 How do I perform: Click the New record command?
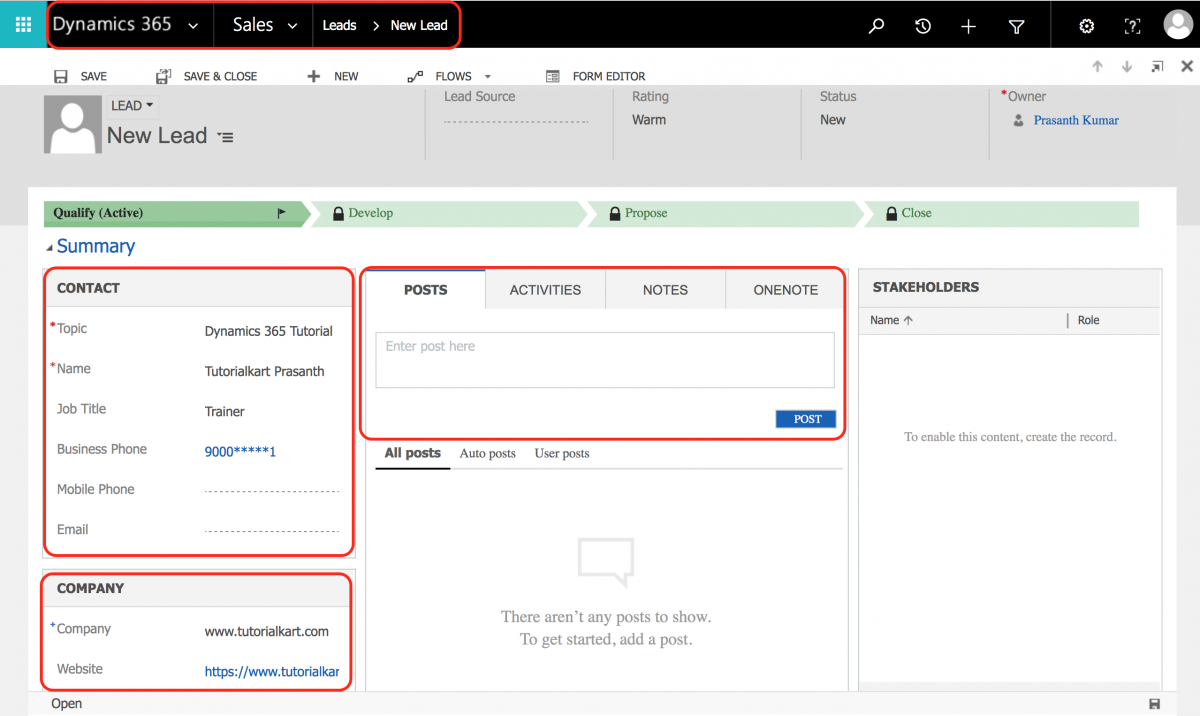click(x=333, y=76)
